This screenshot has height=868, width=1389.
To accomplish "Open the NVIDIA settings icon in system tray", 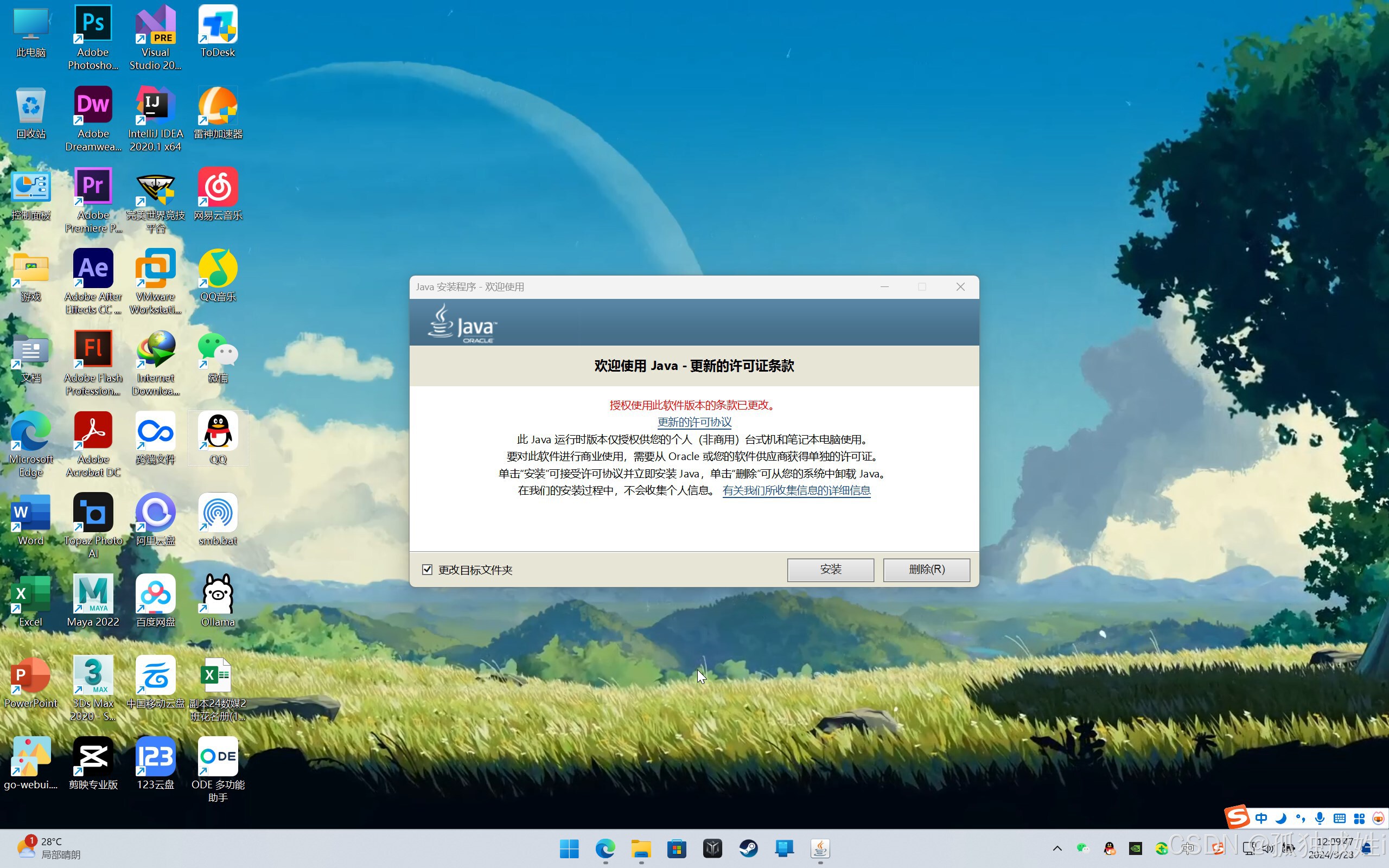I will (1137, 848).
